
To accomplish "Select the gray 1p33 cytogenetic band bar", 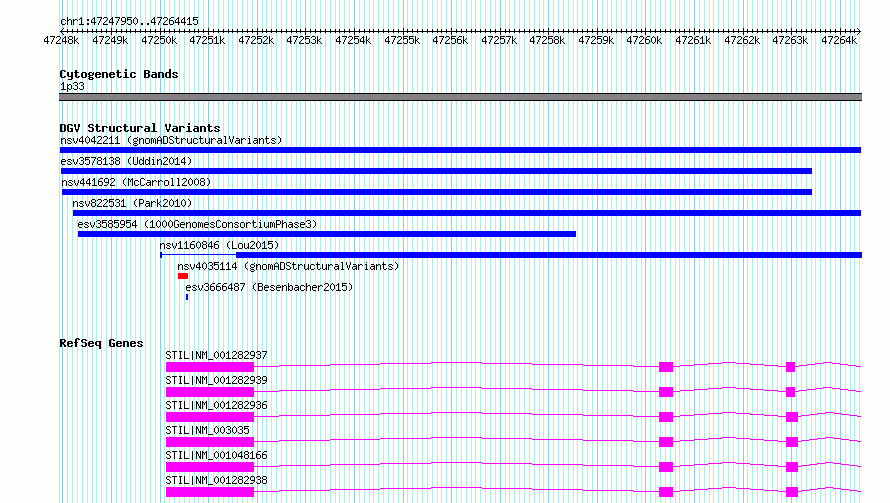I will (460, 97).
